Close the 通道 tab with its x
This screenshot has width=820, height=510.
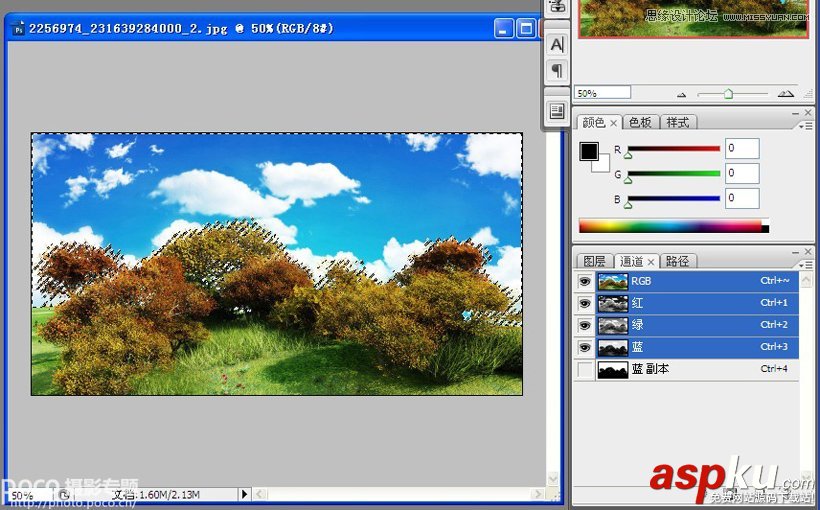point(651,262)
